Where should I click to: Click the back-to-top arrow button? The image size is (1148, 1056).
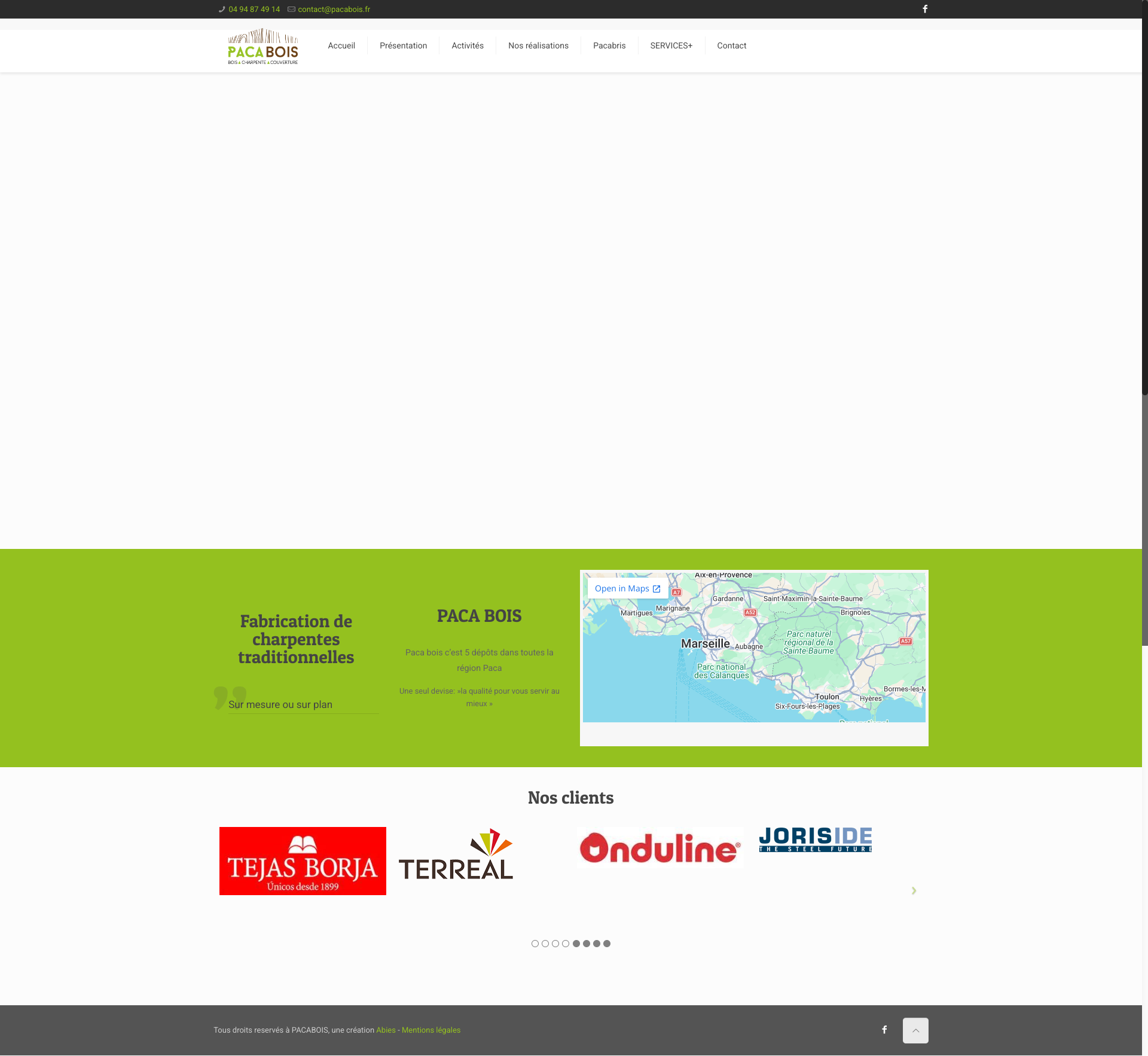(915, 1030)
